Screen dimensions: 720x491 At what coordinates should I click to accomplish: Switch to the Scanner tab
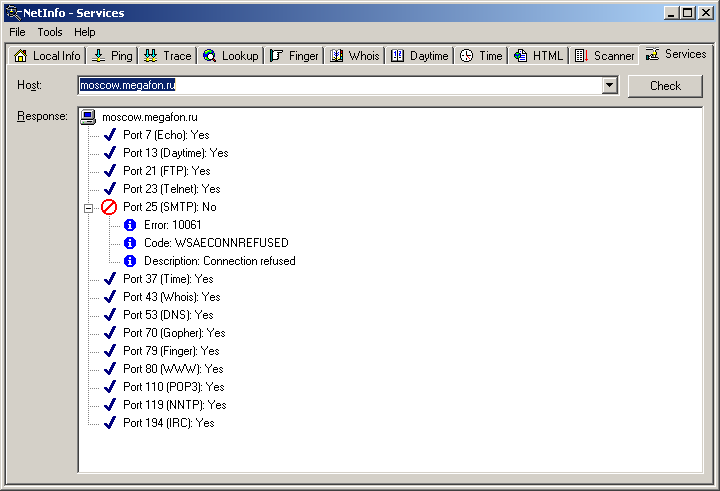click(x=605, y=56)
